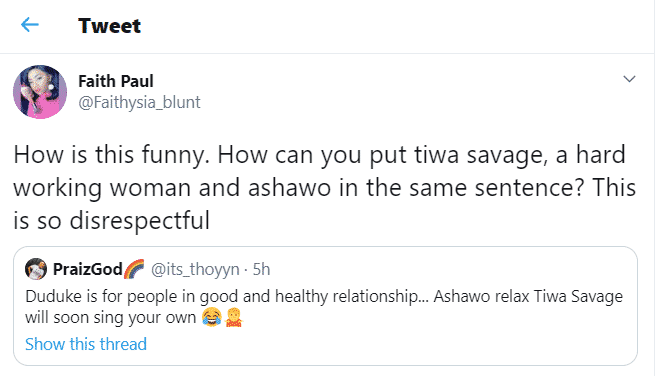Open the @its_thoyyn handle
Image resolution: width=656 pixels, height=376 pixels.
click(x=195, y=270)
